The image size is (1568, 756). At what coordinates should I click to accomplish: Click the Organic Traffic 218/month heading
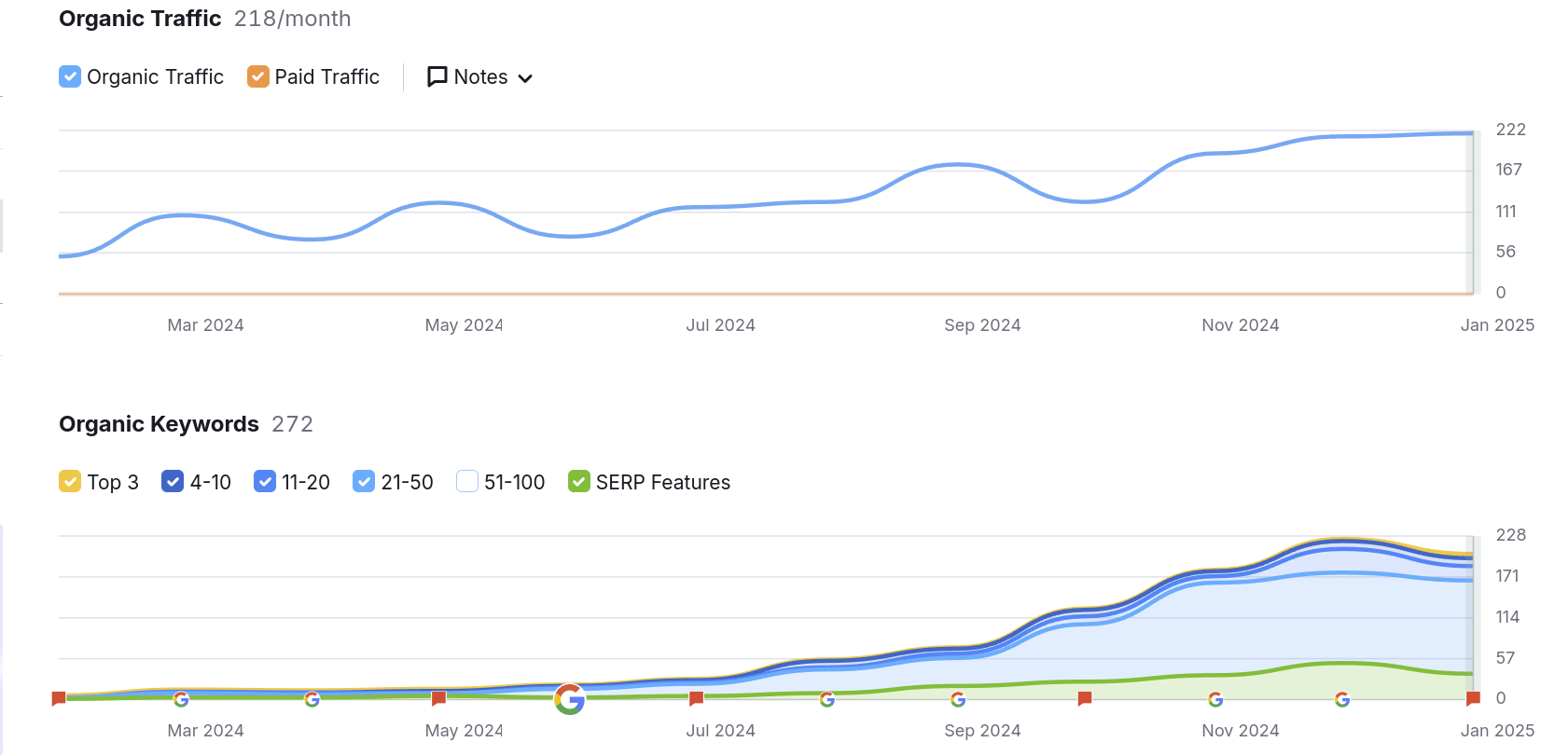point(205,19)
